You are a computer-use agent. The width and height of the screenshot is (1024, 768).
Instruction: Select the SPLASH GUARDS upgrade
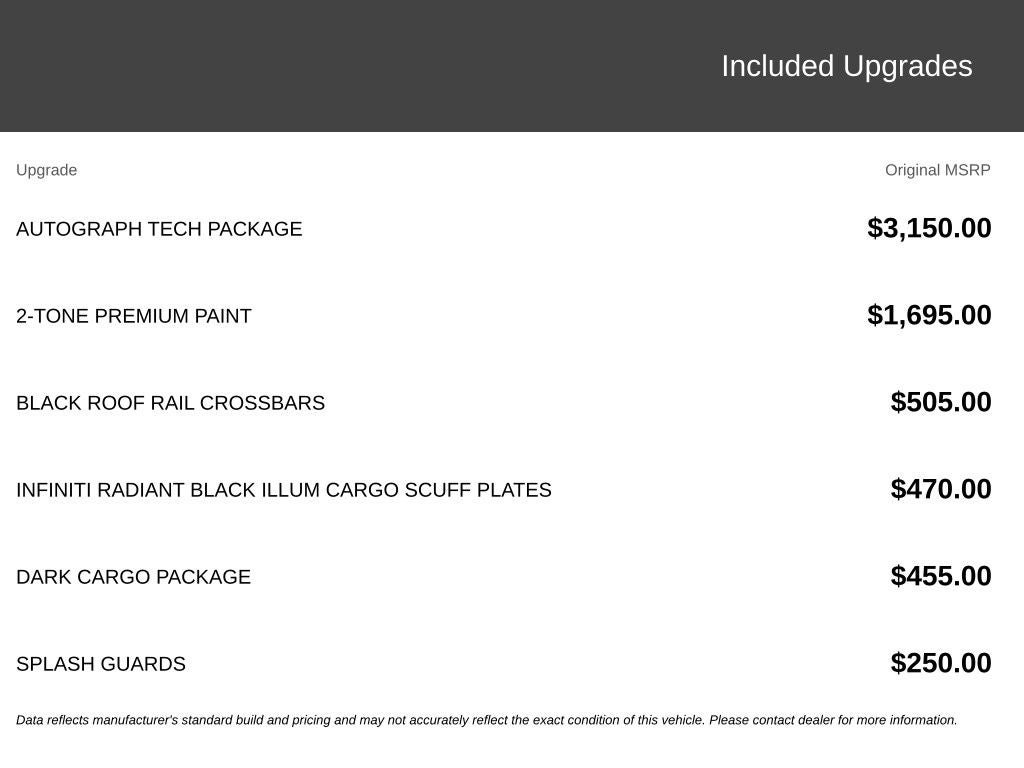(x=101, y=664)
